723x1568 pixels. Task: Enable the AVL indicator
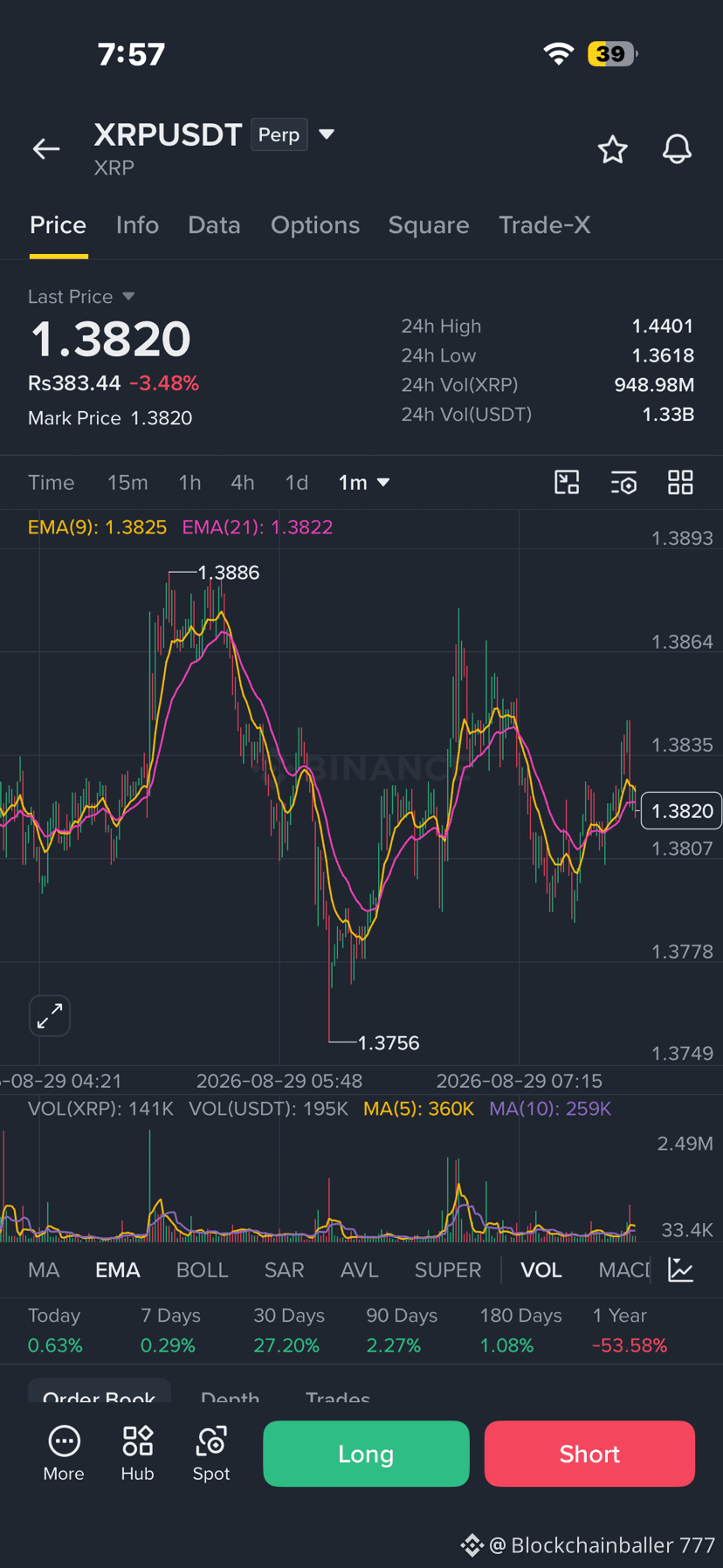pyautogui.click(x=359, y=1269)
